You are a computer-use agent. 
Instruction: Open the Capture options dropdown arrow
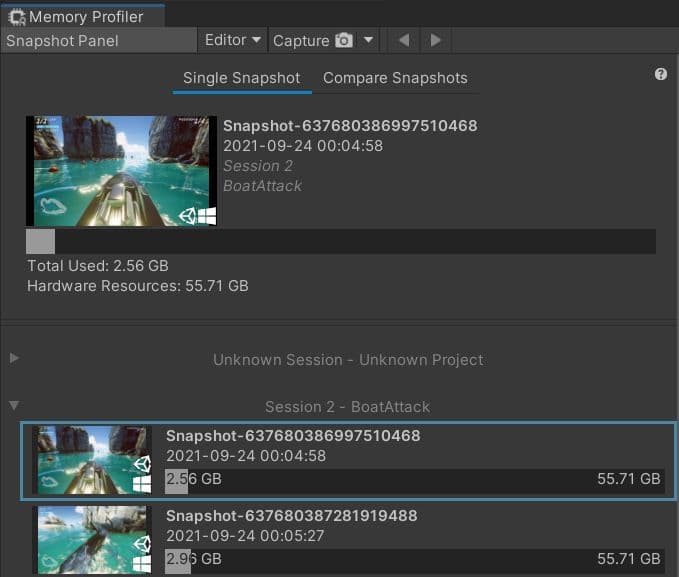[369, 41]
